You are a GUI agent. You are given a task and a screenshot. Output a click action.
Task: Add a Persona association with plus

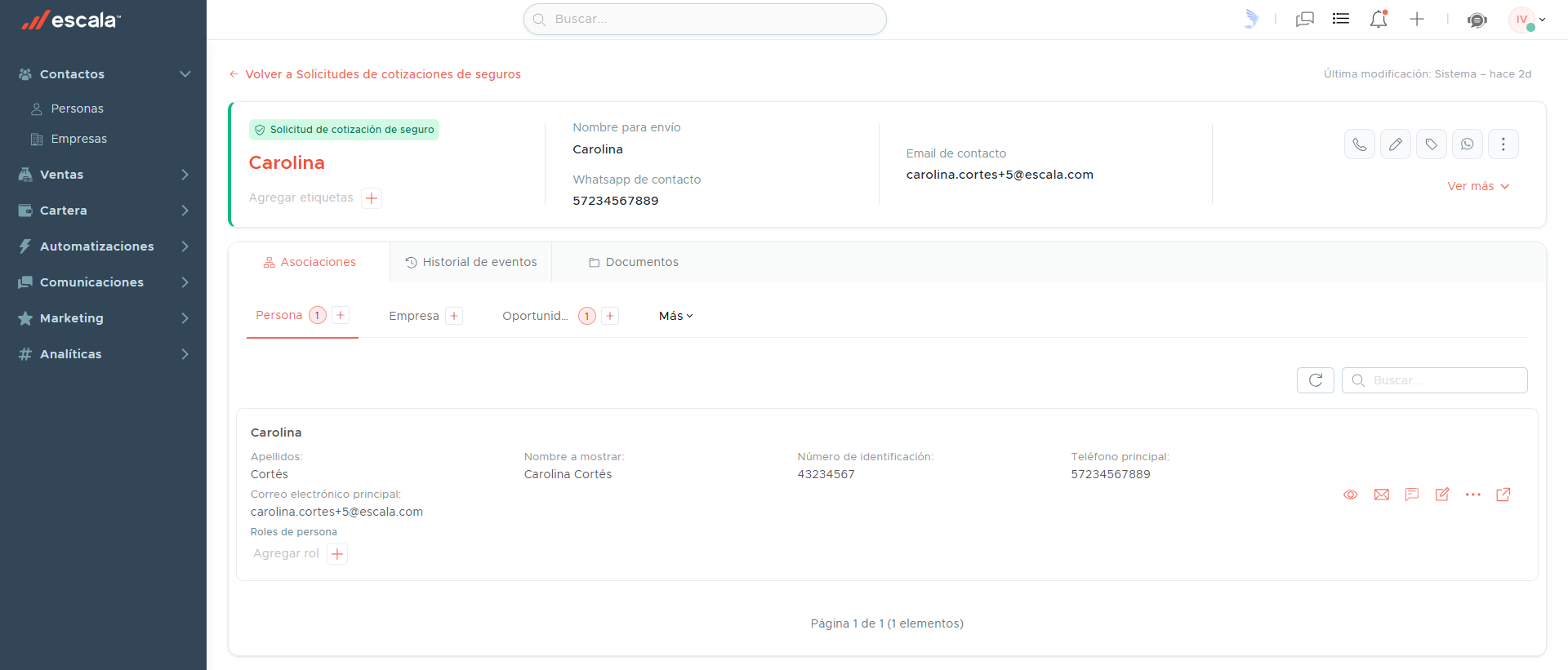(341, 315)
